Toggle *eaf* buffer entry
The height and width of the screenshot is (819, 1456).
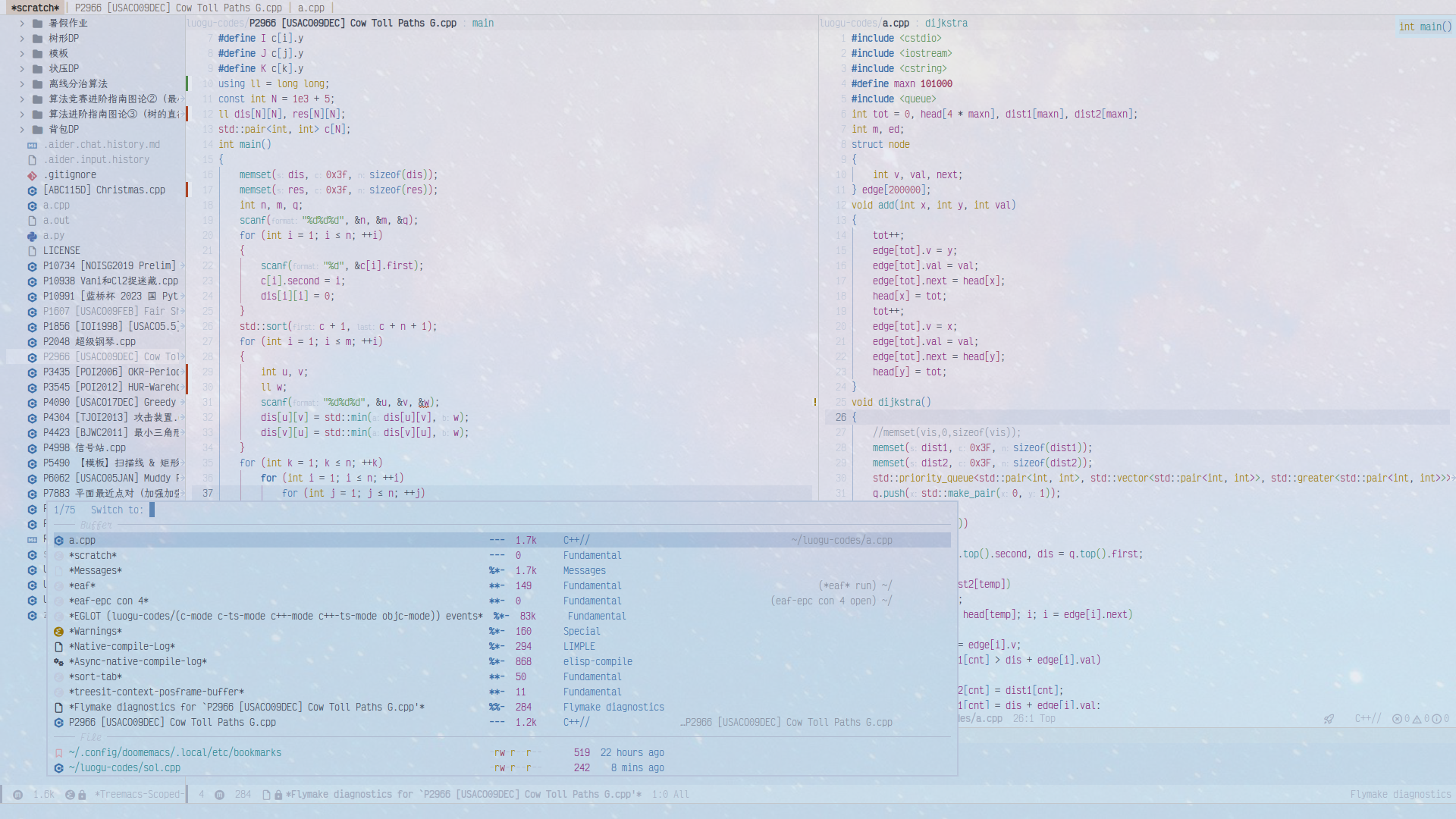tap(81, 584)
